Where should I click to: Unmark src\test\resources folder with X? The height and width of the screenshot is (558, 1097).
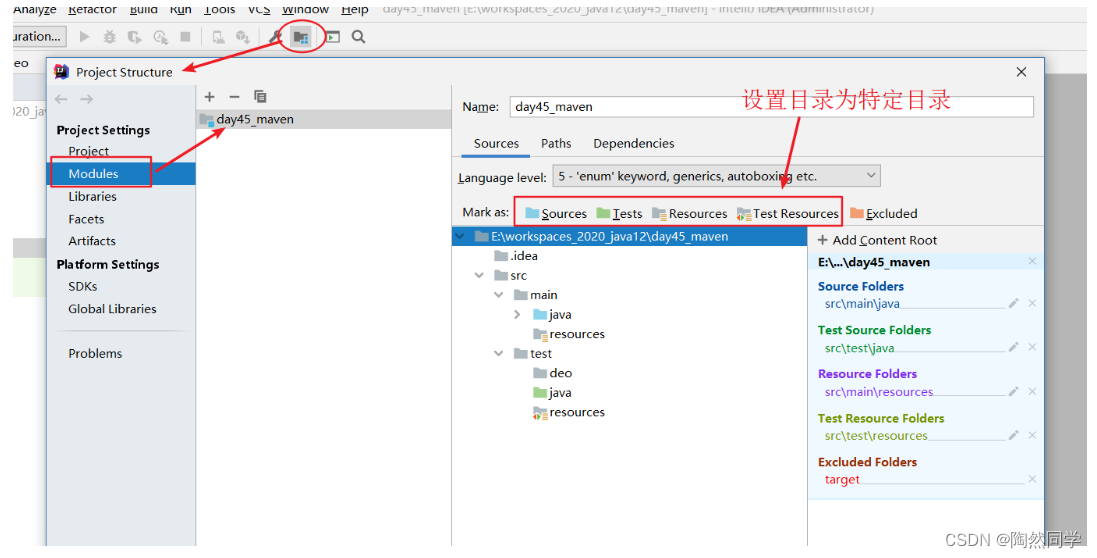(x=1032, y=435)
